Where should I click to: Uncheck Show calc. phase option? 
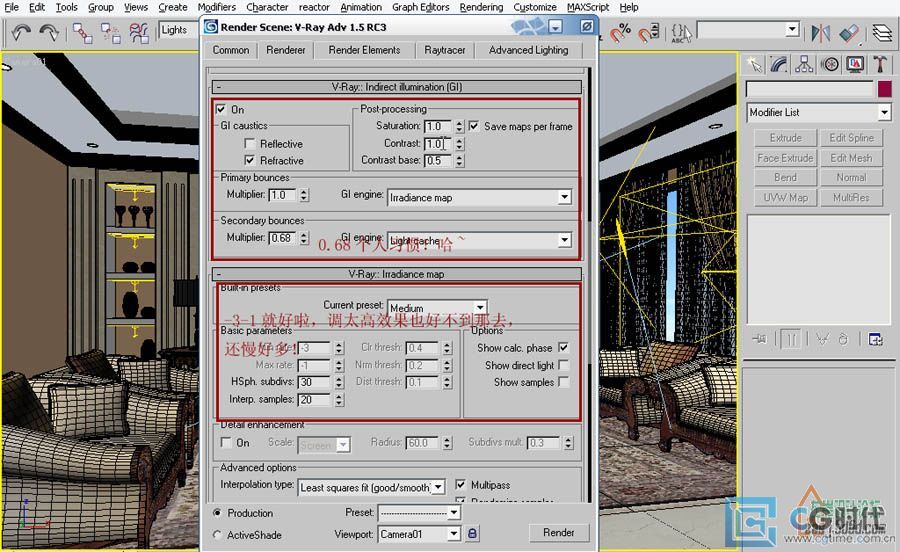pos(564,347)
